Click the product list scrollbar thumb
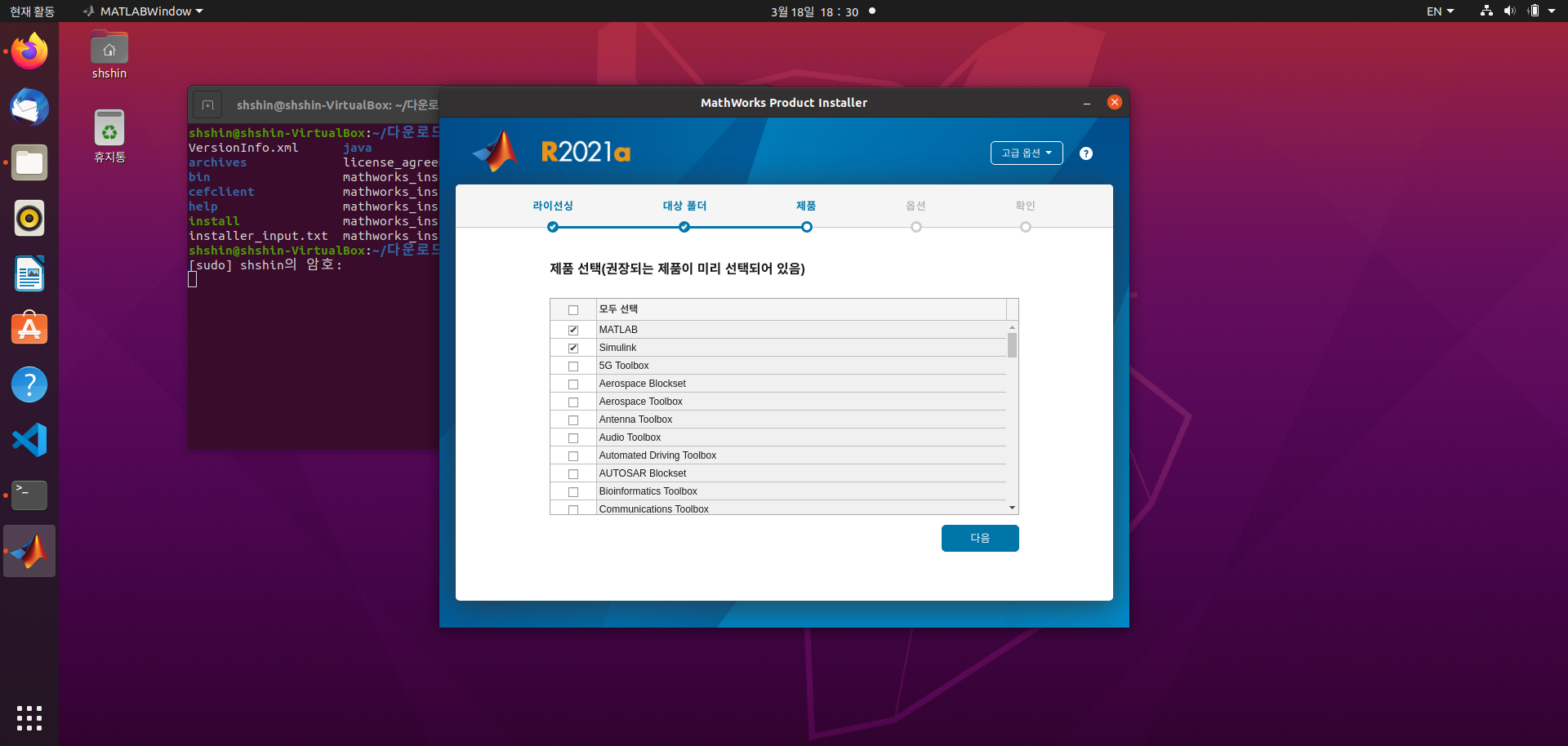Image resolution: width=1568 pixels, height=746 pixels. [x=1013, y=345]
